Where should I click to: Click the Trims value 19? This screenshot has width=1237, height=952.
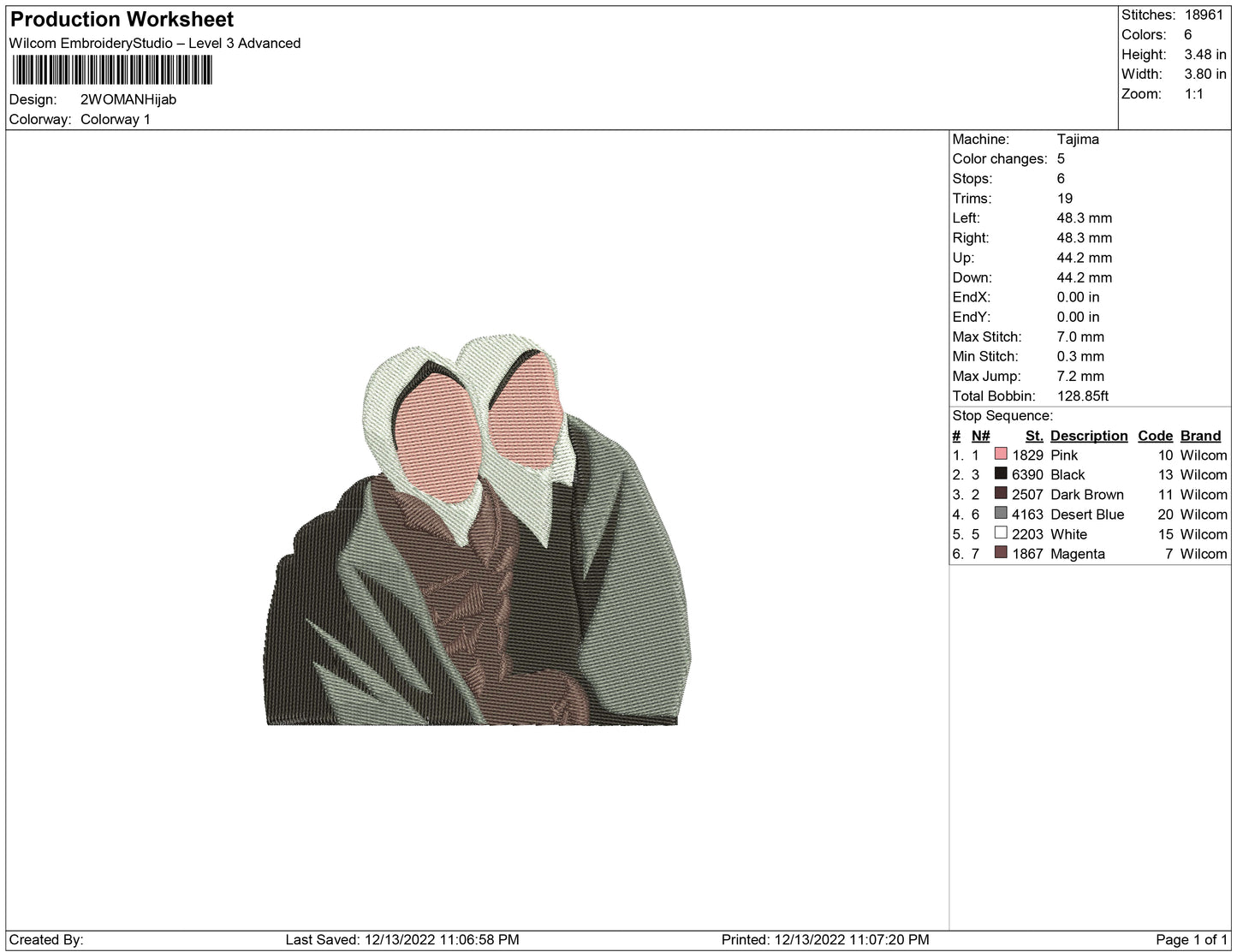point(1065,198)
